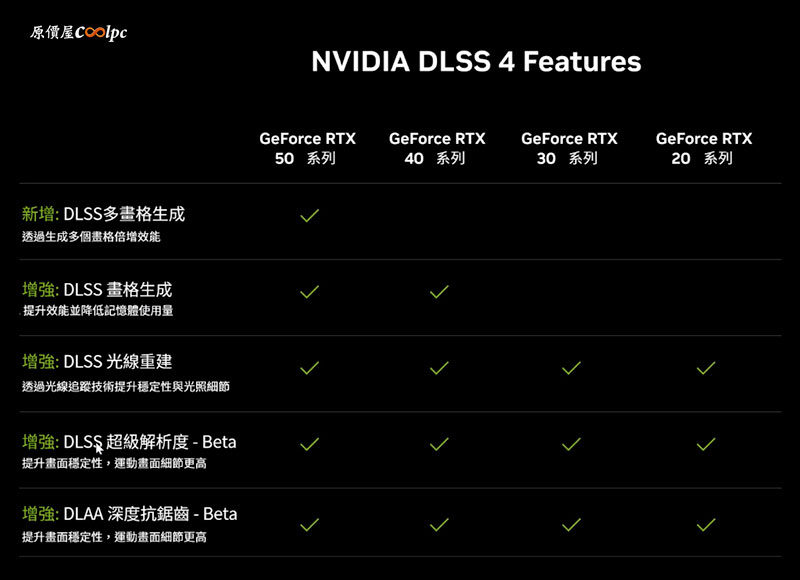Click RTX 40 checkmark for DLSS超級解析度
The image size is (800, 580).
439,444
